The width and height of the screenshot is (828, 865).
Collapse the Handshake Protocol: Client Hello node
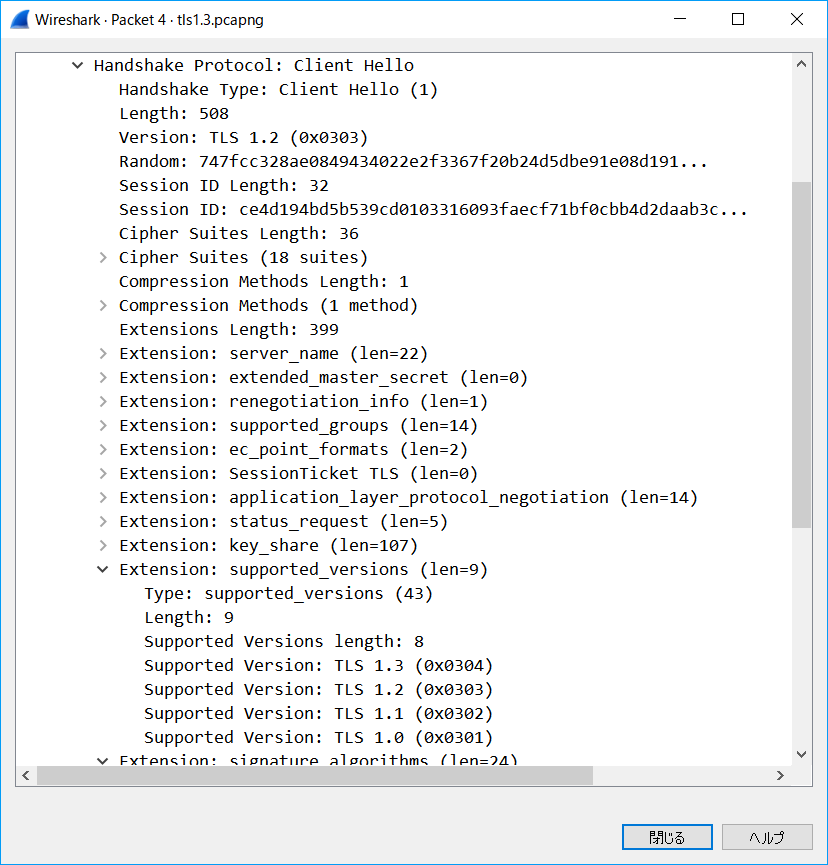[x=77, y=66]
